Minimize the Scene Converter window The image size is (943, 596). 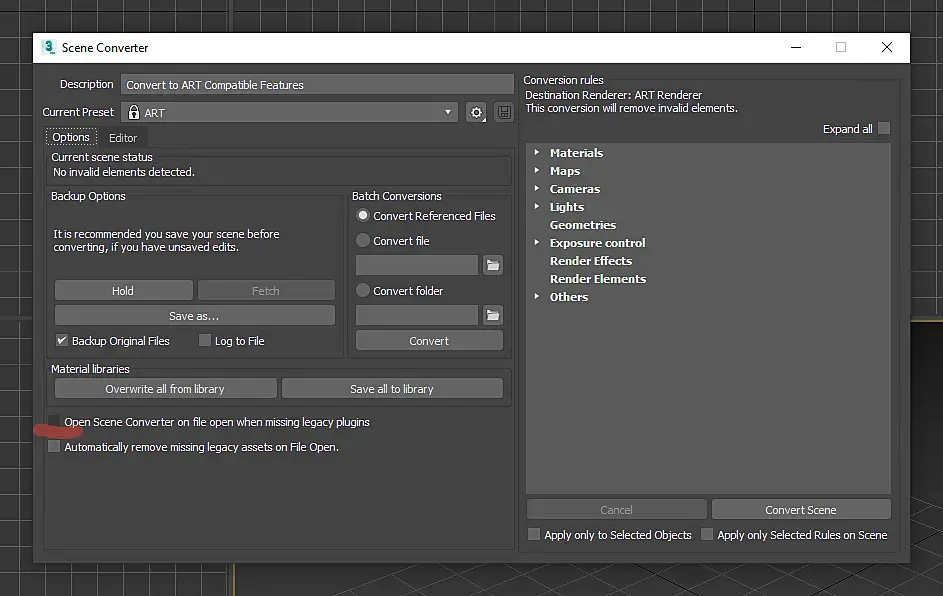pos(796,48)
